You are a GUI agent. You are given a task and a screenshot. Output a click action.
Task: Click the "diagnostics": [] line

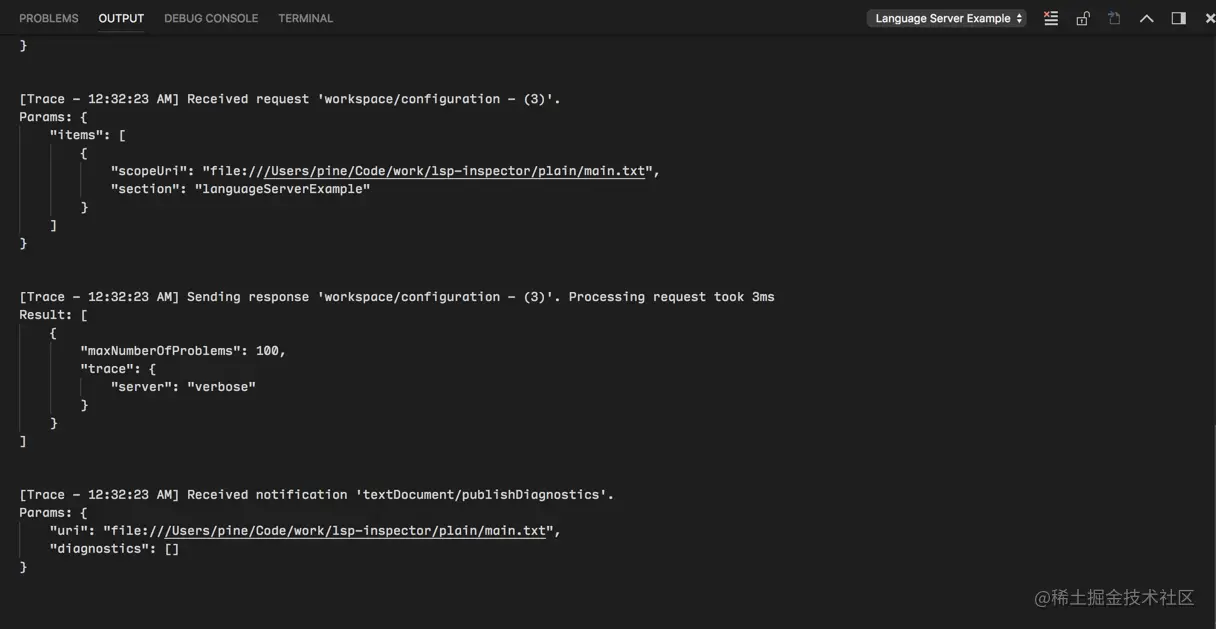click(114, 549)
